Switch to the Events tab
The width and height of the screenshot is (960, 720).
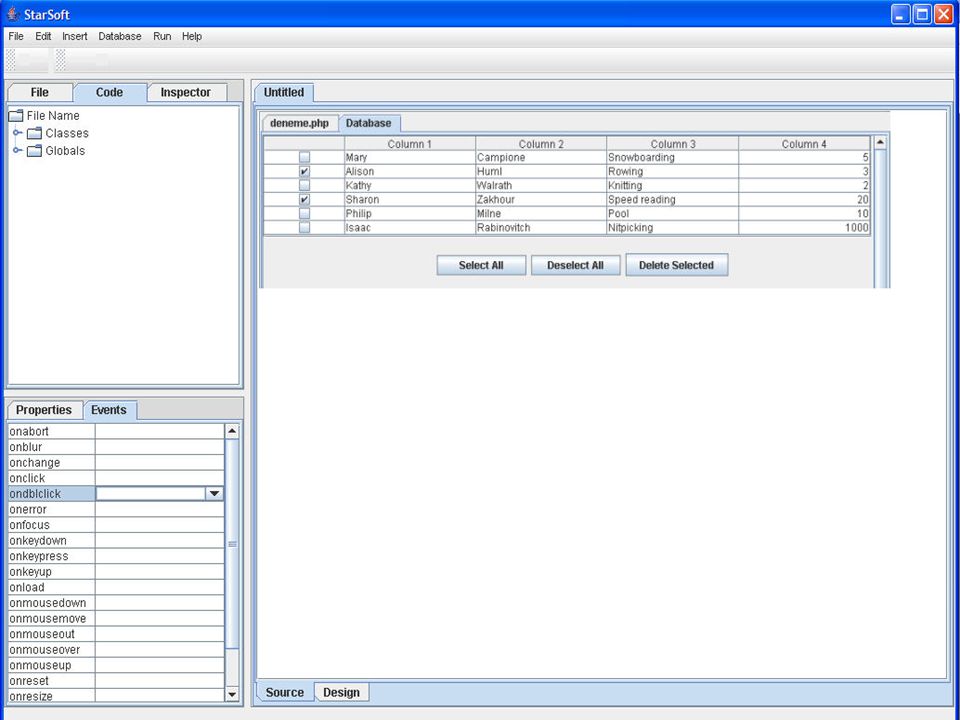pyautogui.click(x=109, y=410)
